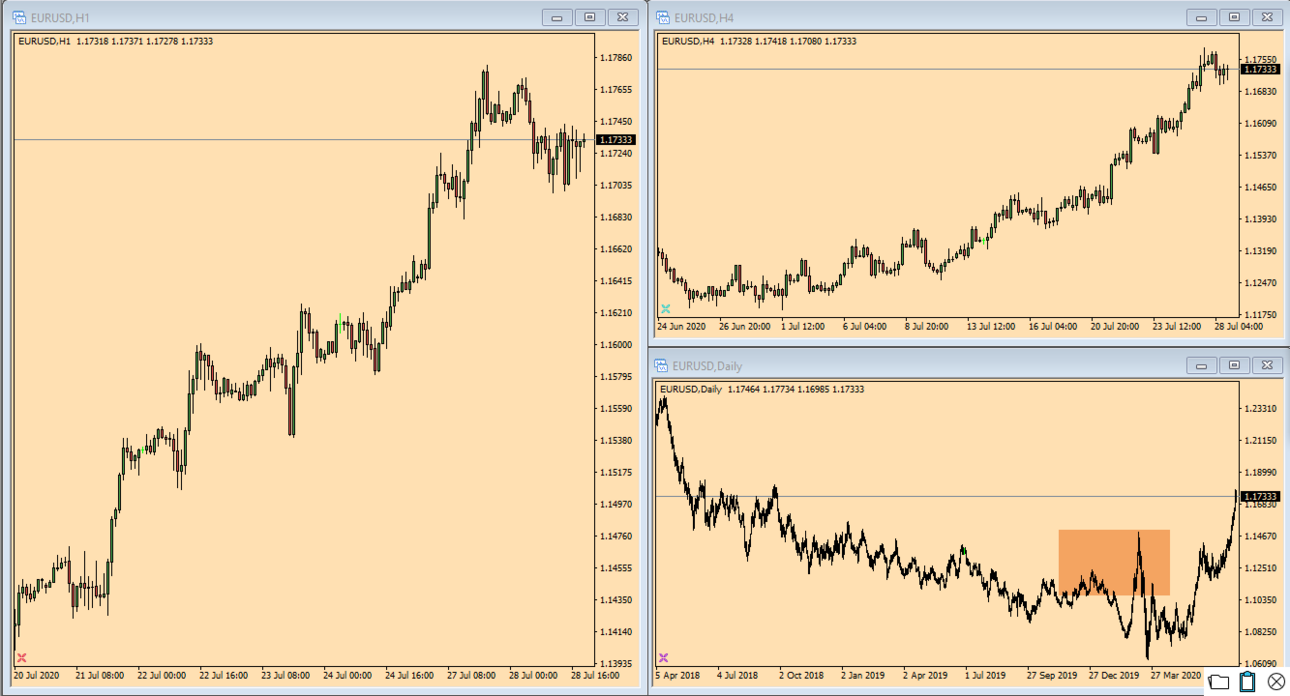Click the 28 Jul 04:00 label on H4 axis
The height and width of the screenshot is (696, 1290).
(x=1239, y=327)
